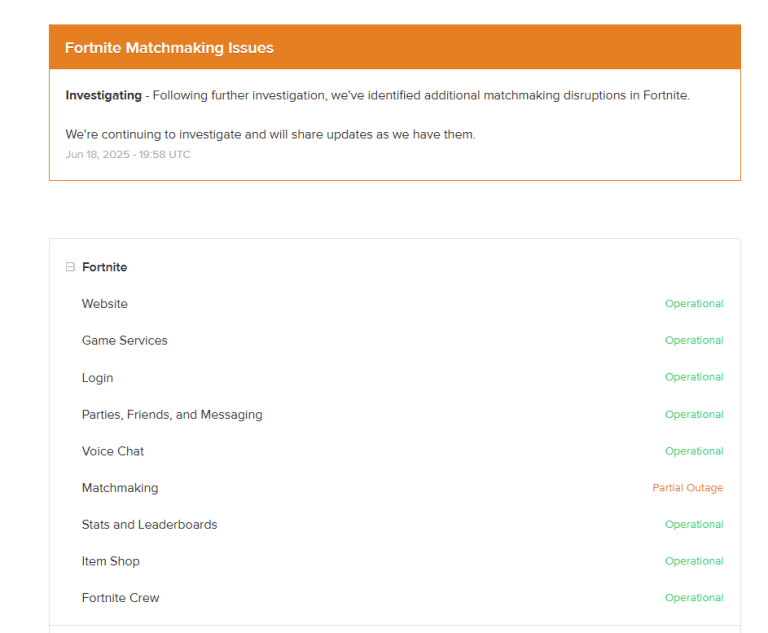Select the Matchmaking component name
Viewport: 768px width, 633px height.
[x=120, y=488]
